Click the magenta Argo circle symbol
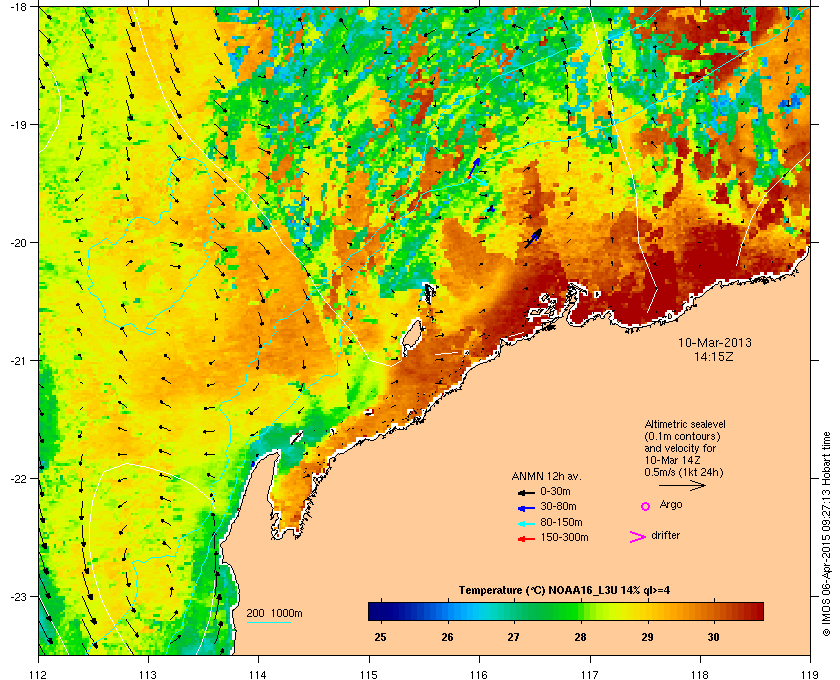The height and width of the screenshot is (680, 840). coord(646,506)
